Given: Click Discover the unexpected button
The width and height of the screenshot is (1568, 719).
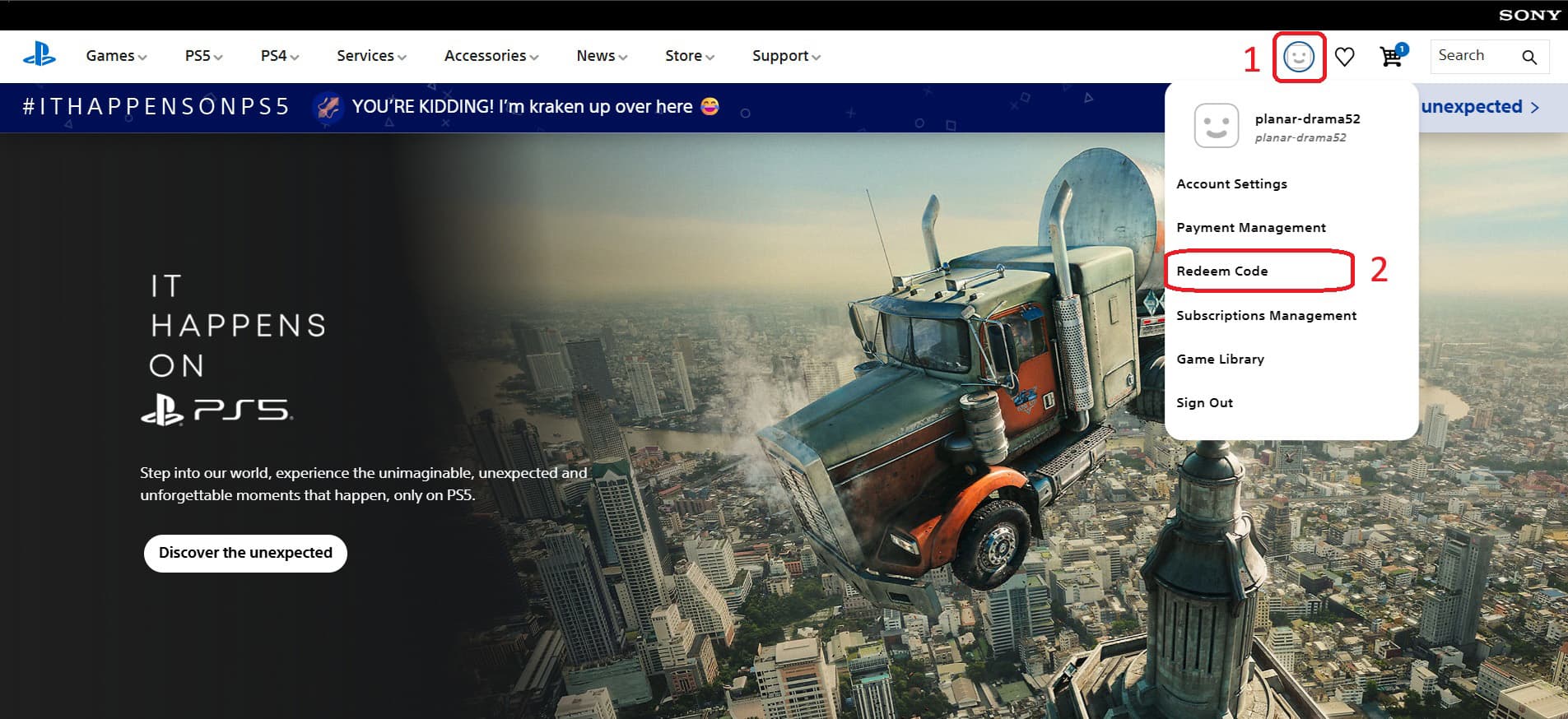Looking at the screenshot, I should coord(245,553).
